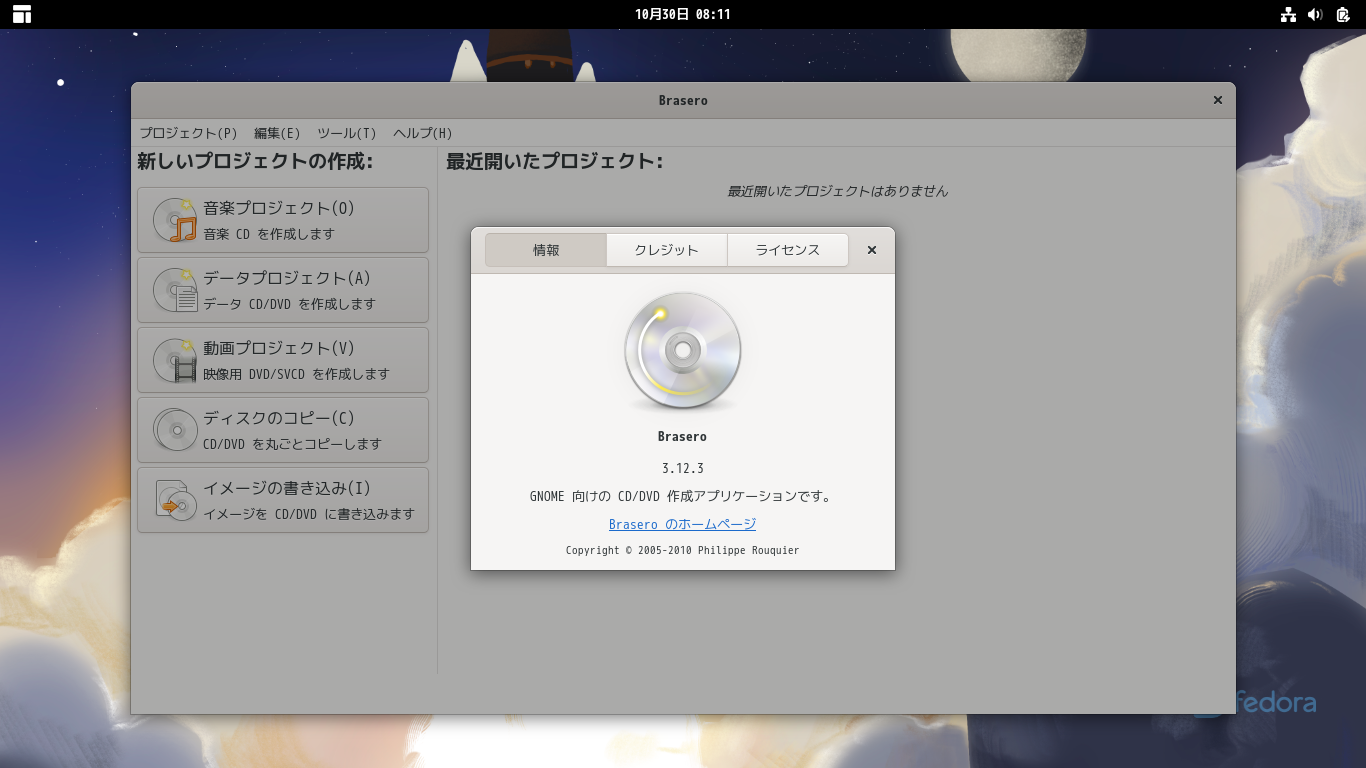1366x768 pixels.
Task: Click the Brasero name label below the disc logo
Action: click(x=683, y=437)
